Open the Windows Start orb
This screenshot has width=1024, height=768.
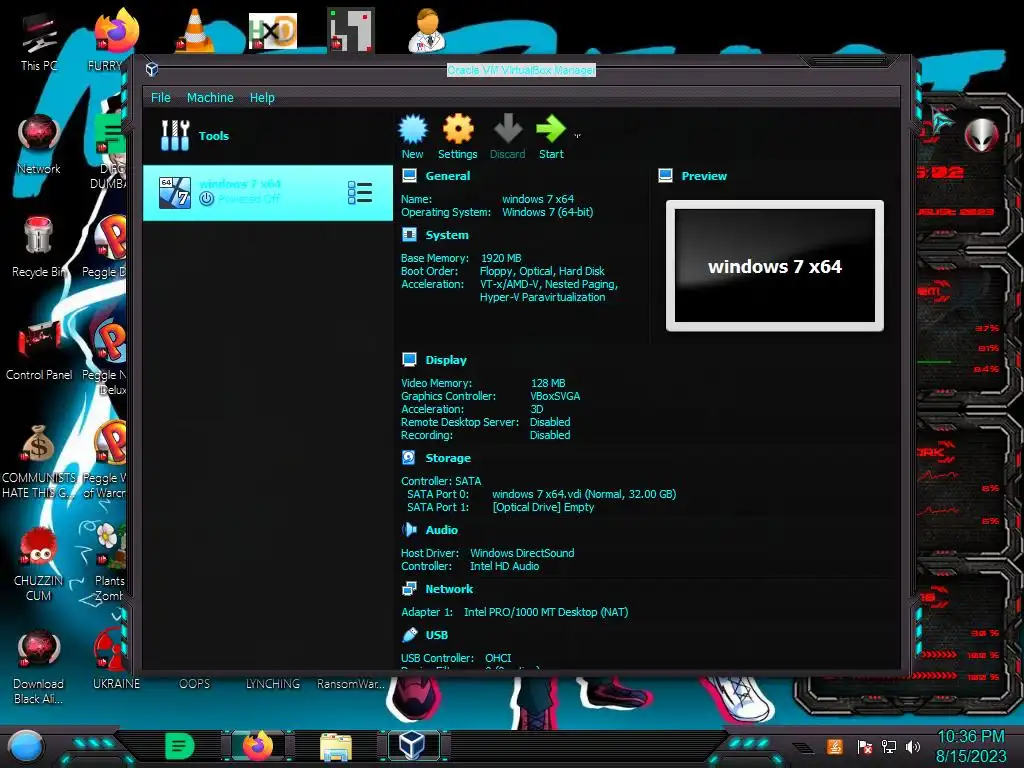[26, 746]
